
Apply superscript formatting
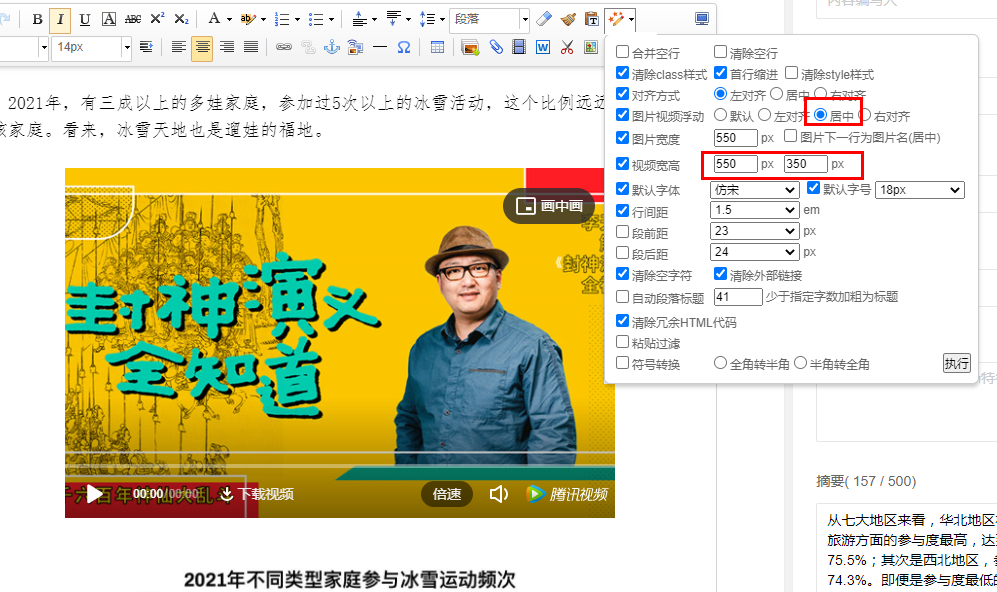point(157,19)
